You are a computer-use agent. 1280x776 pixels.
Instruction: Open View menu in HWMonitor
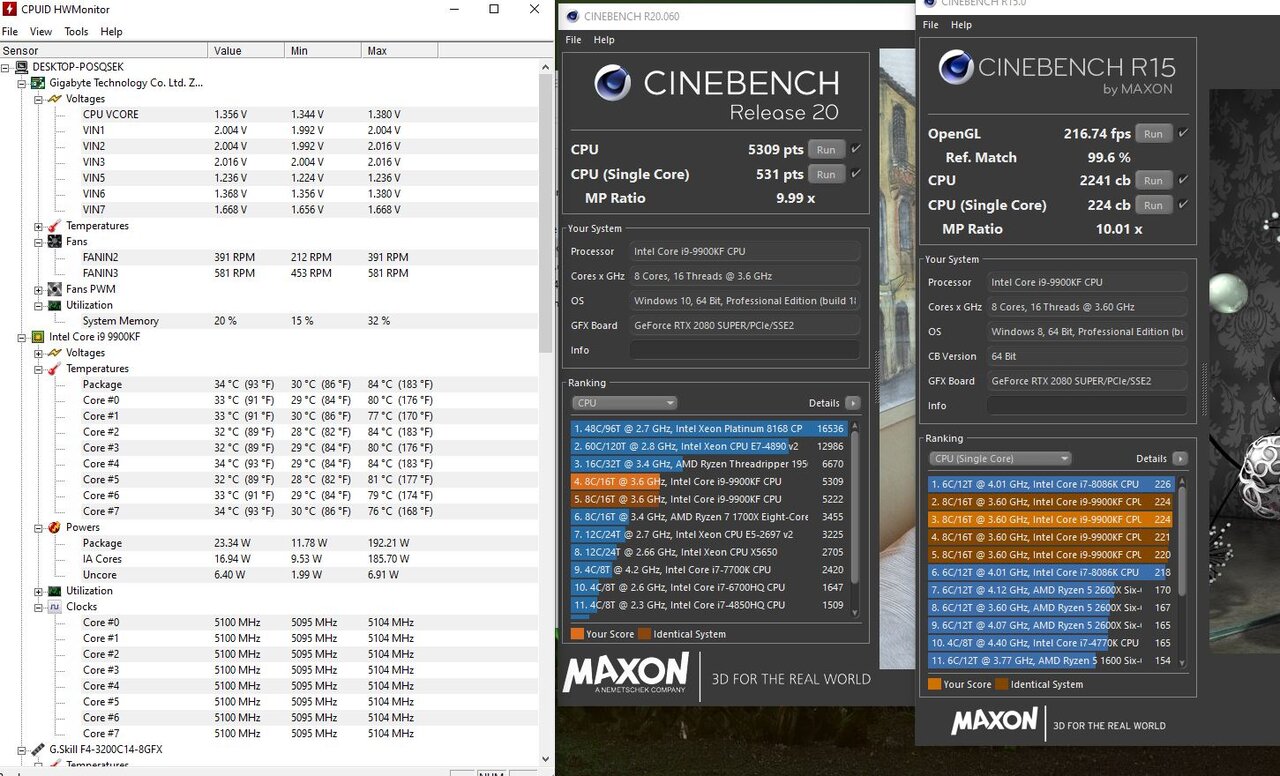pos(41,31)
